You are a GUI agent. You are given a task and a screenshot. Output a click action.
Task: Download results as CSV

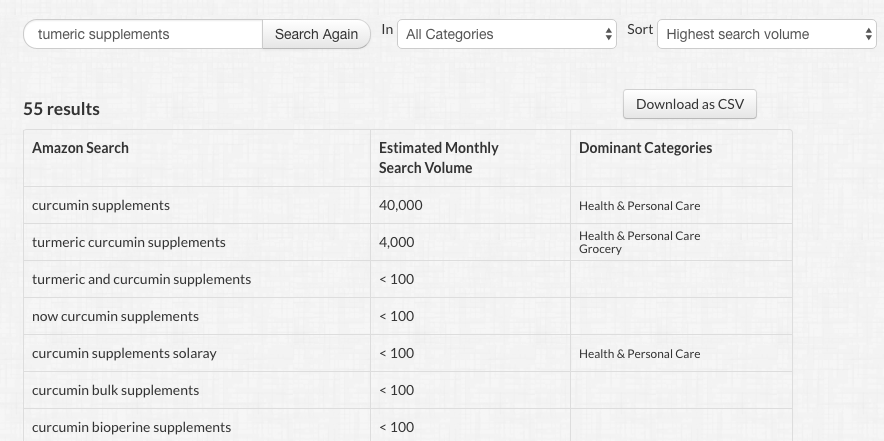[x=689, y=104]
